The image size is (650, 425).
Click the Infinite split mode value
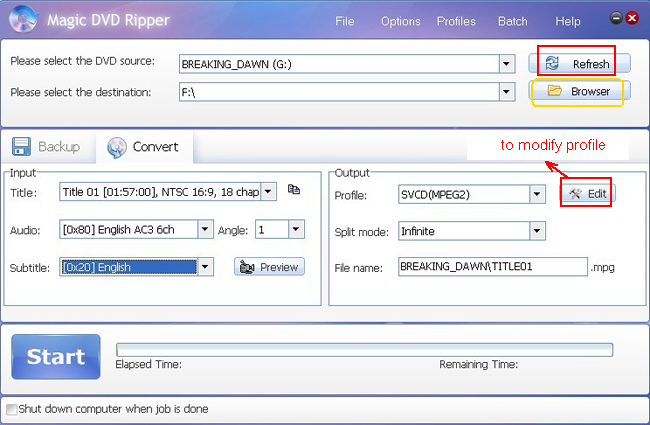pos(417,231)
